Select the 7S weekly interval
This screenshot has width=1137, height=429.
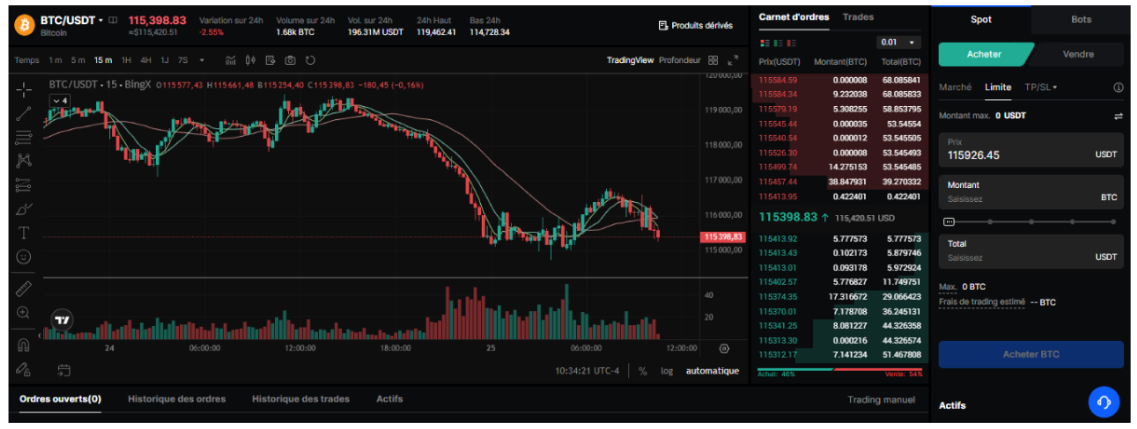[x=183, y=60]
